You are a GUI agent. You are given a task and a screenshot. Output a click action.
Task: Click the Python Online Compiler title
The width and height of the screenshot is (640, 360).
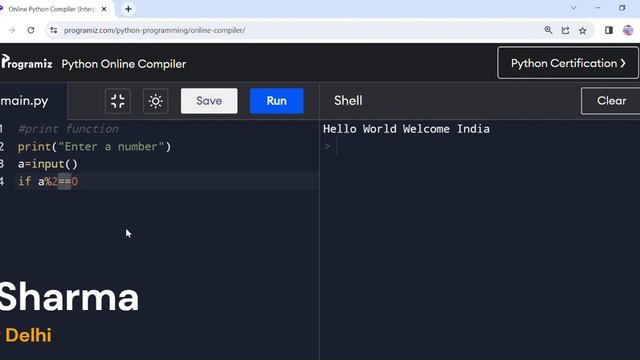124,64
